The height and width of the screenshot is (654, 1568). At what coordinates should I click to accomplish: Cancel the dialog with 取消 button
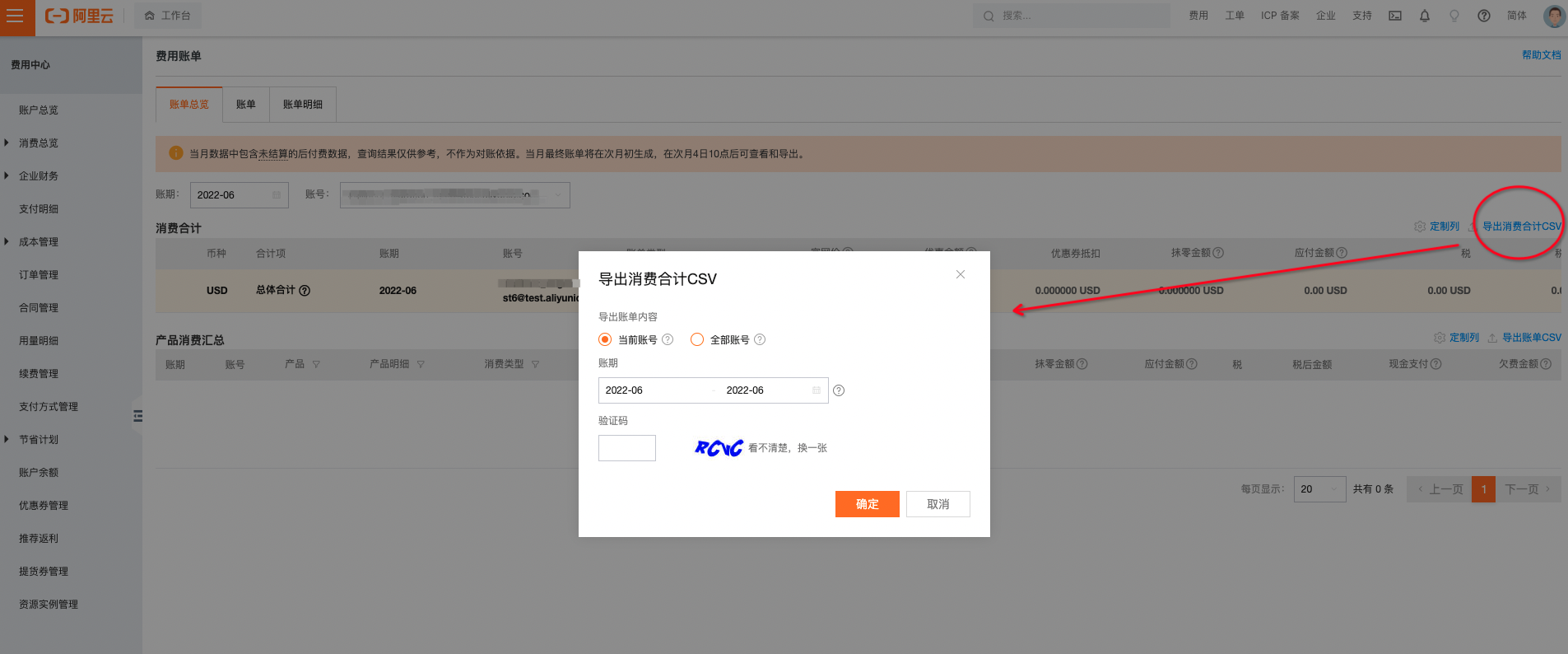click(938, 504)
